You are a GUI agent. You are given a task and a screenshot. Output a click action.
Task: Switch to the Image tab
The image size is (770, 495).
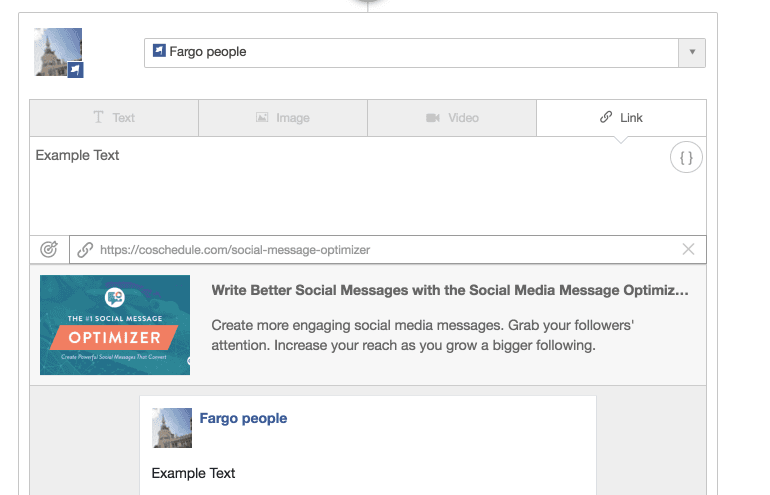click(x=283, y=118)
